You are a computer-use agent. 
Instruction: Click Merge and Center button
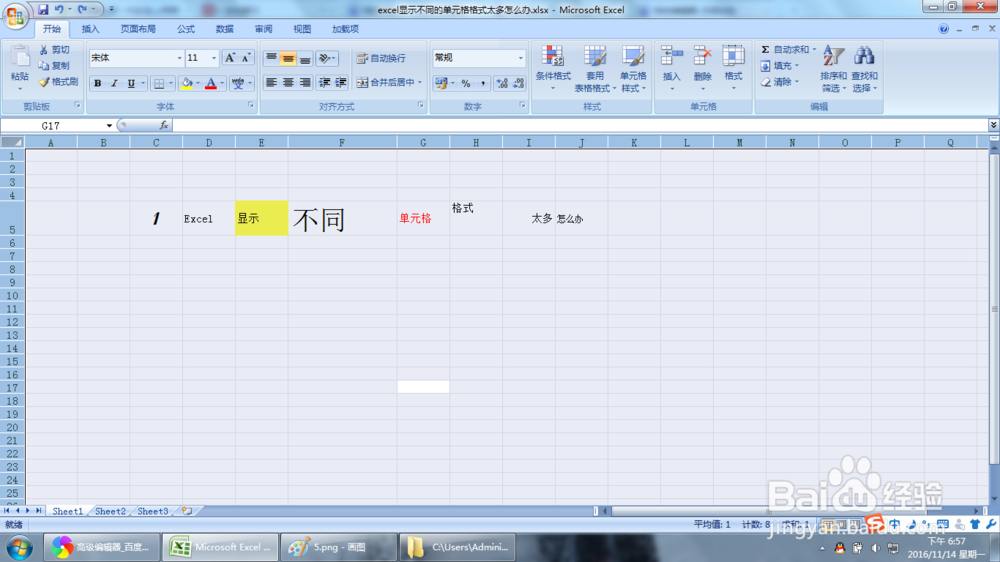385,83
